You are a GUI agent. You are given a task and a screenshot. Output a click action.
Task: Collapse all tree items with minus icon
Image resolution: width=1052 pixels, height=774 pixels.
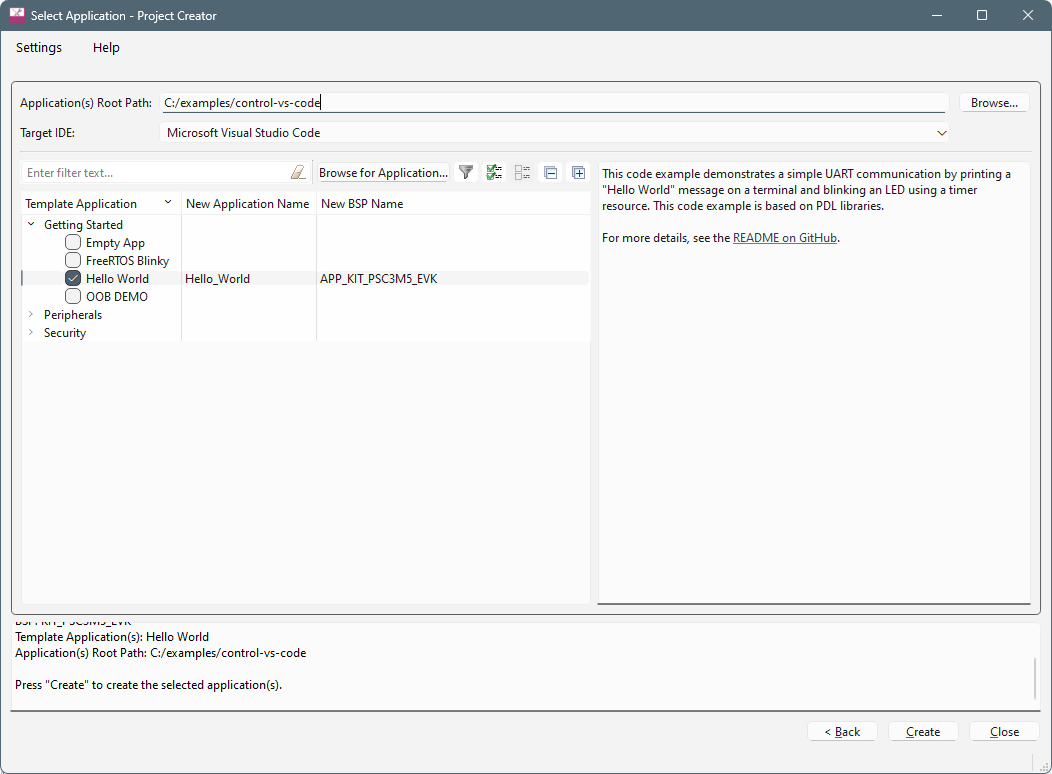click(550, 173)
